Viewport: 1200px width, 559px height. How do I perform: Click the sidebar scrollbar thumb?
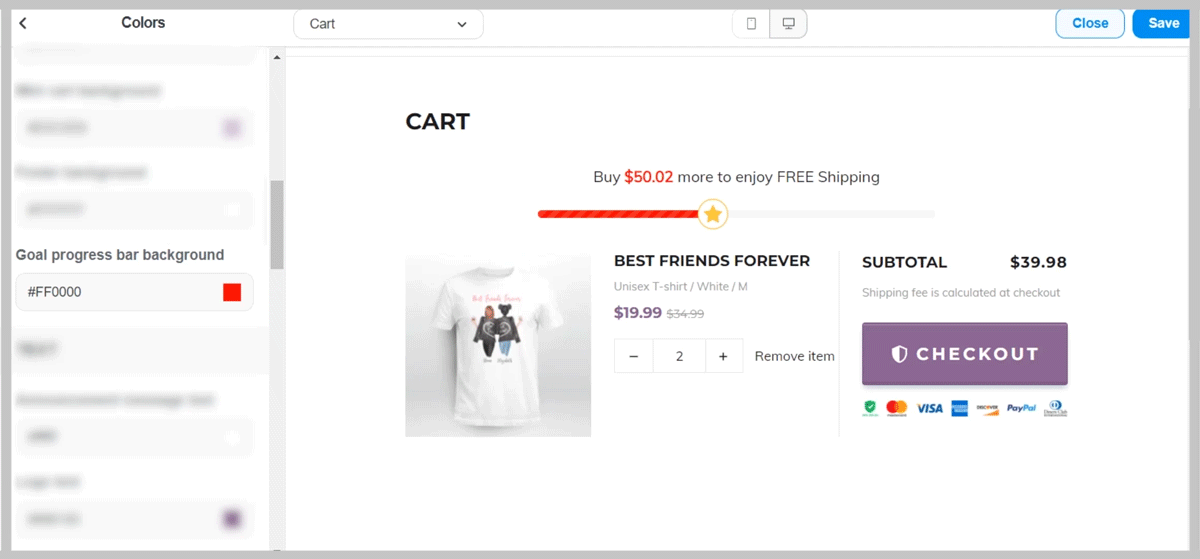[277, 224]
